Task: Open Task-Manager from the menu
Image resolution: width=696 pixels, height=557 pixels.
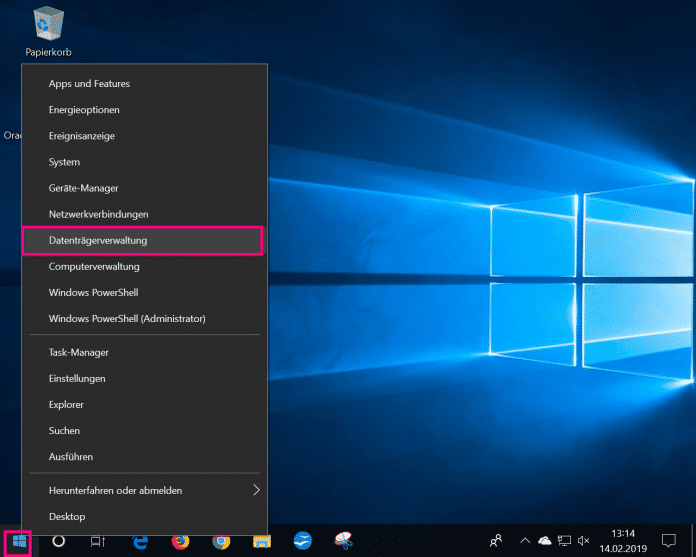Action: (79, 352)
